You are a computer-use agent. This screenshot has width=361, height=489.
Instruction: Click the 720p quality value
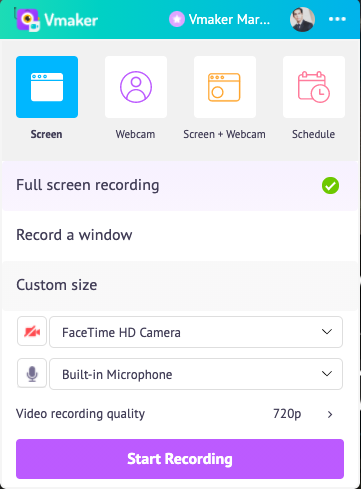287,414
